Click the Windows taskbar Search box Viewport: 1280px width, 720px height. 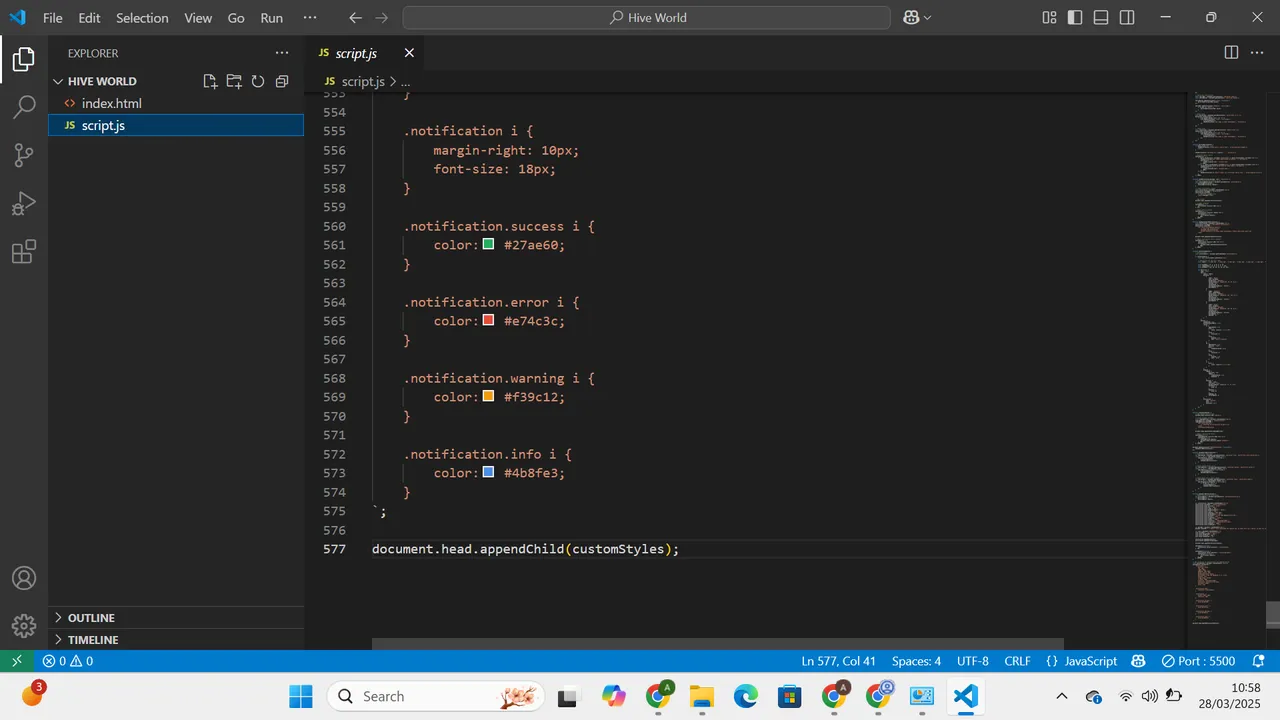[436, 696]
